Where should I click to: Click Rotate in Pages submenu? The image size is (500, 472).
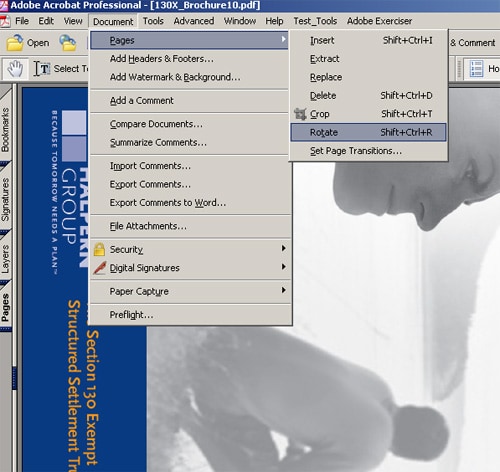(368, 132)
